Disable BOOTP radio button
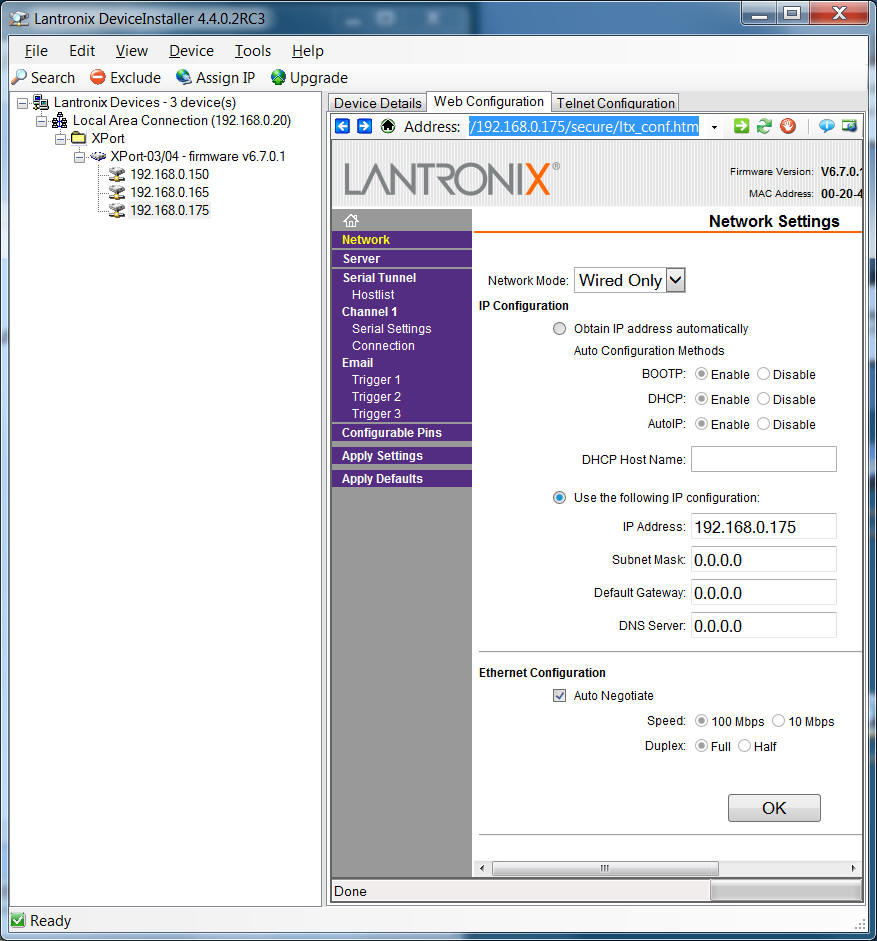877x941 pixels. pos(764,374)
